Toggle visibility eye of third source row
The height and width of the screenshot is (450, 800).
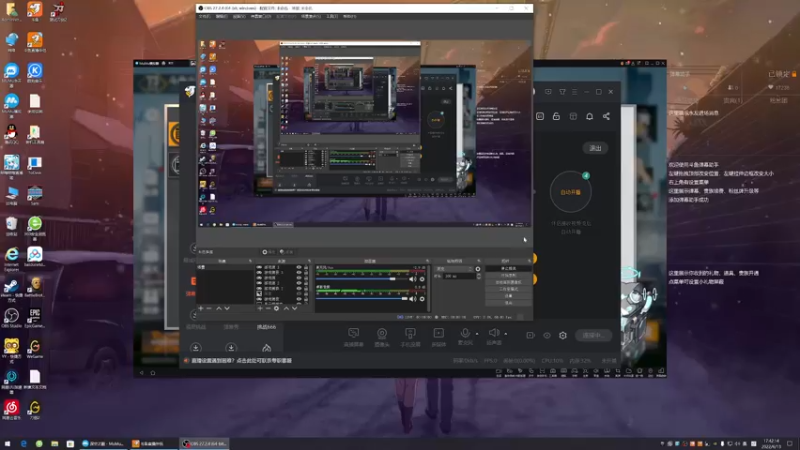299,278
